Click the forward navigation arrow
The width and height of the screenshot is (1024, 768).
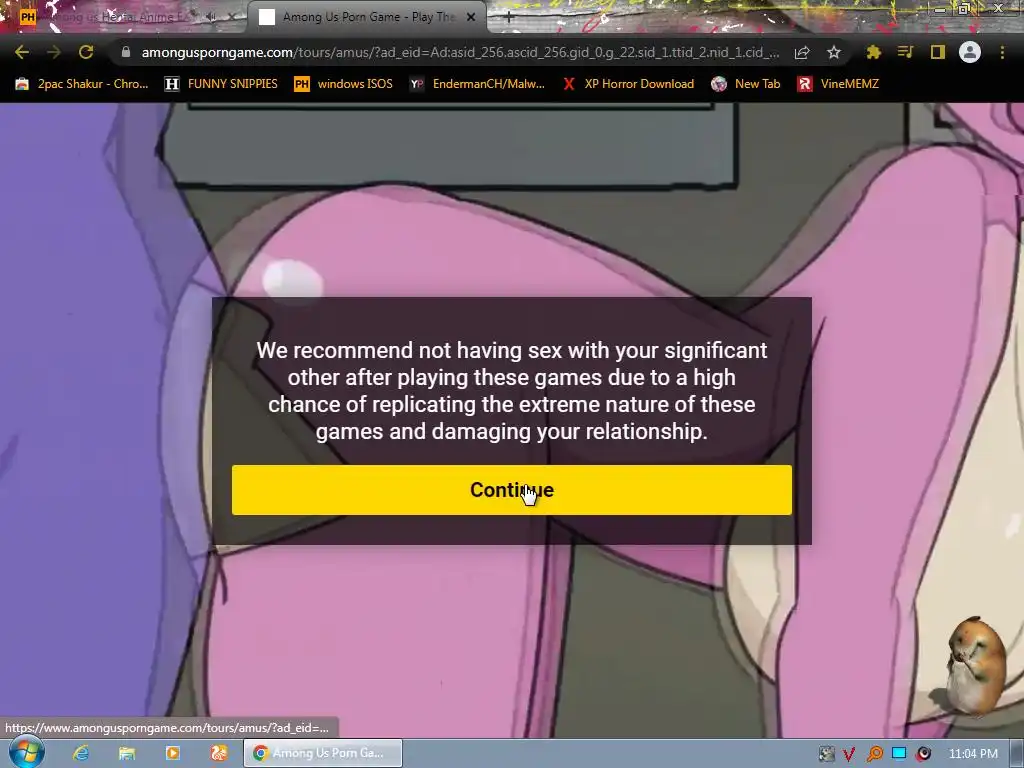(x=54, y=52)
